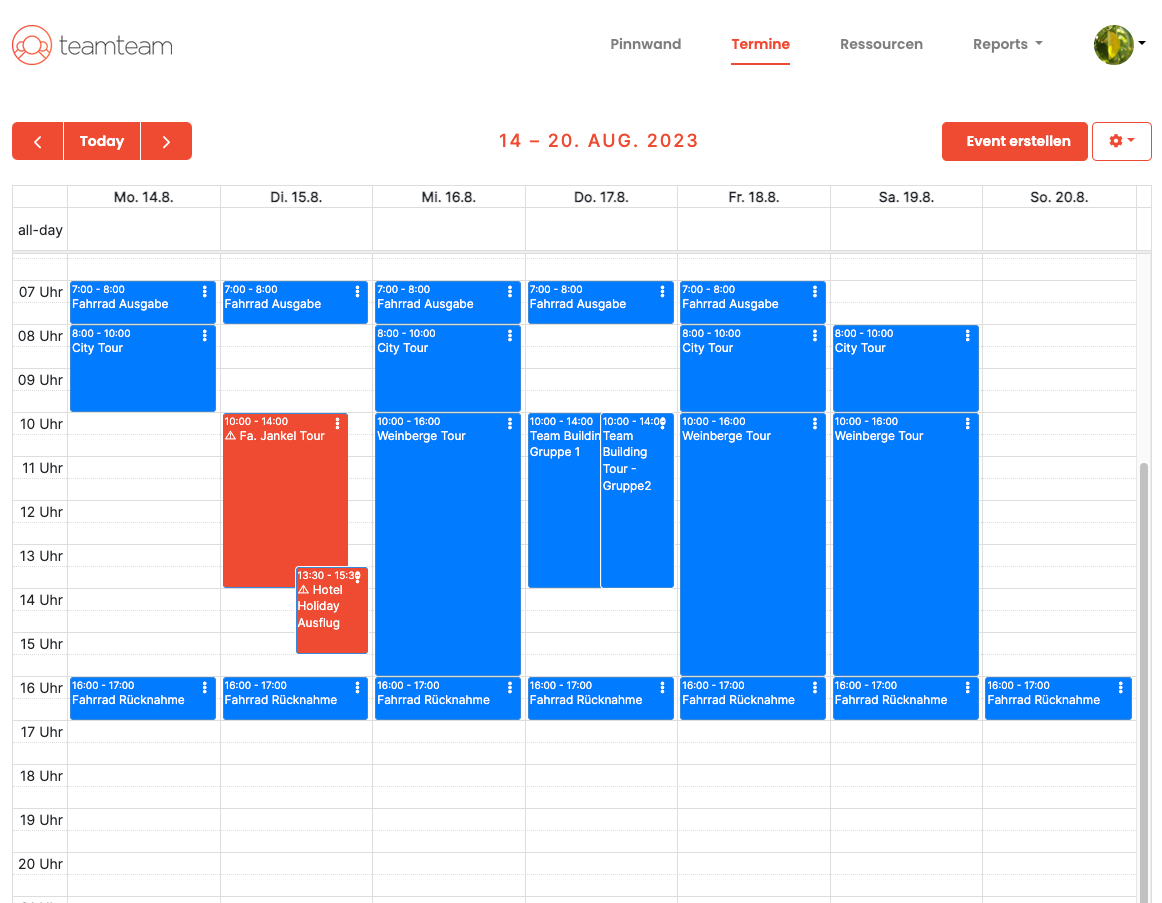Open options menu of Friday Weinberge Tour
The image size is (1162, 903).
pyautogui.click(x=815, y=424)
